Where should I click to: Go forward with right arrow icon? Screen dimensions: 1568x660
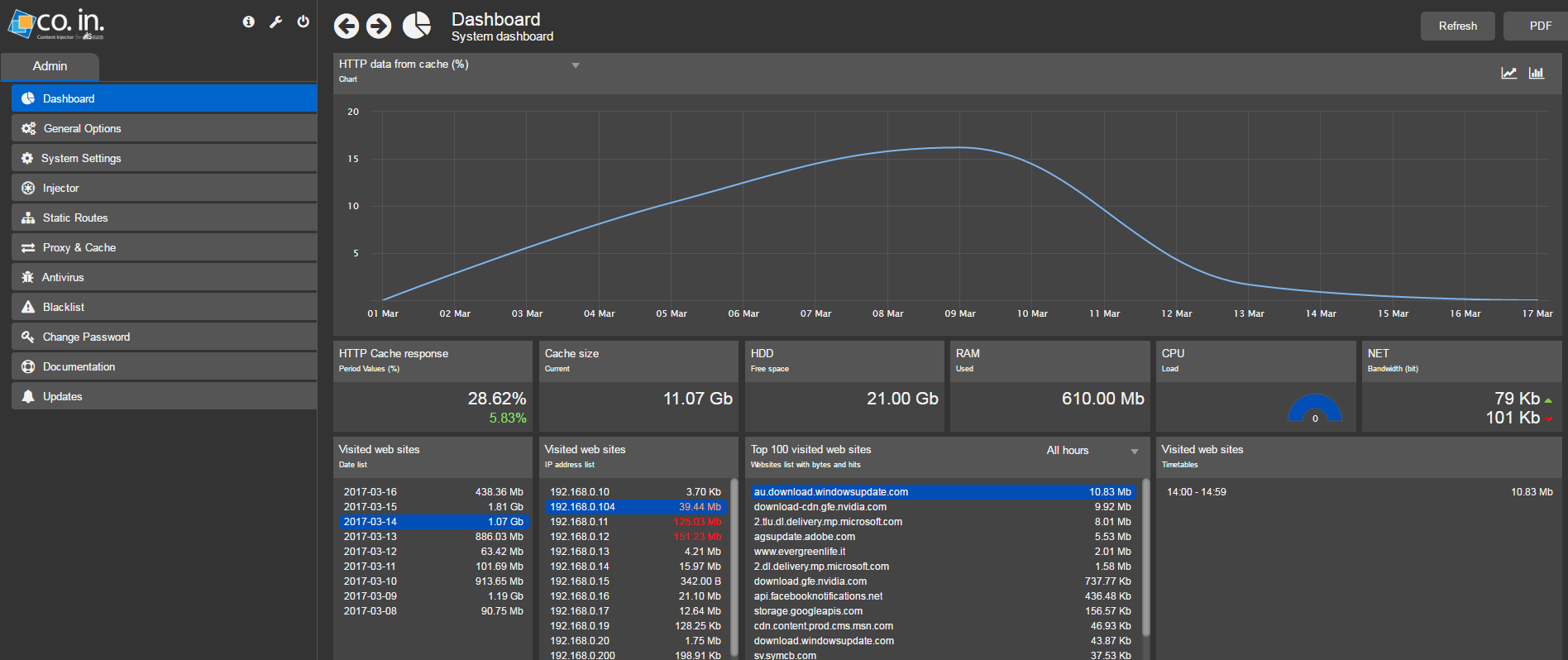pyautogui.click(x=379, y=26)
